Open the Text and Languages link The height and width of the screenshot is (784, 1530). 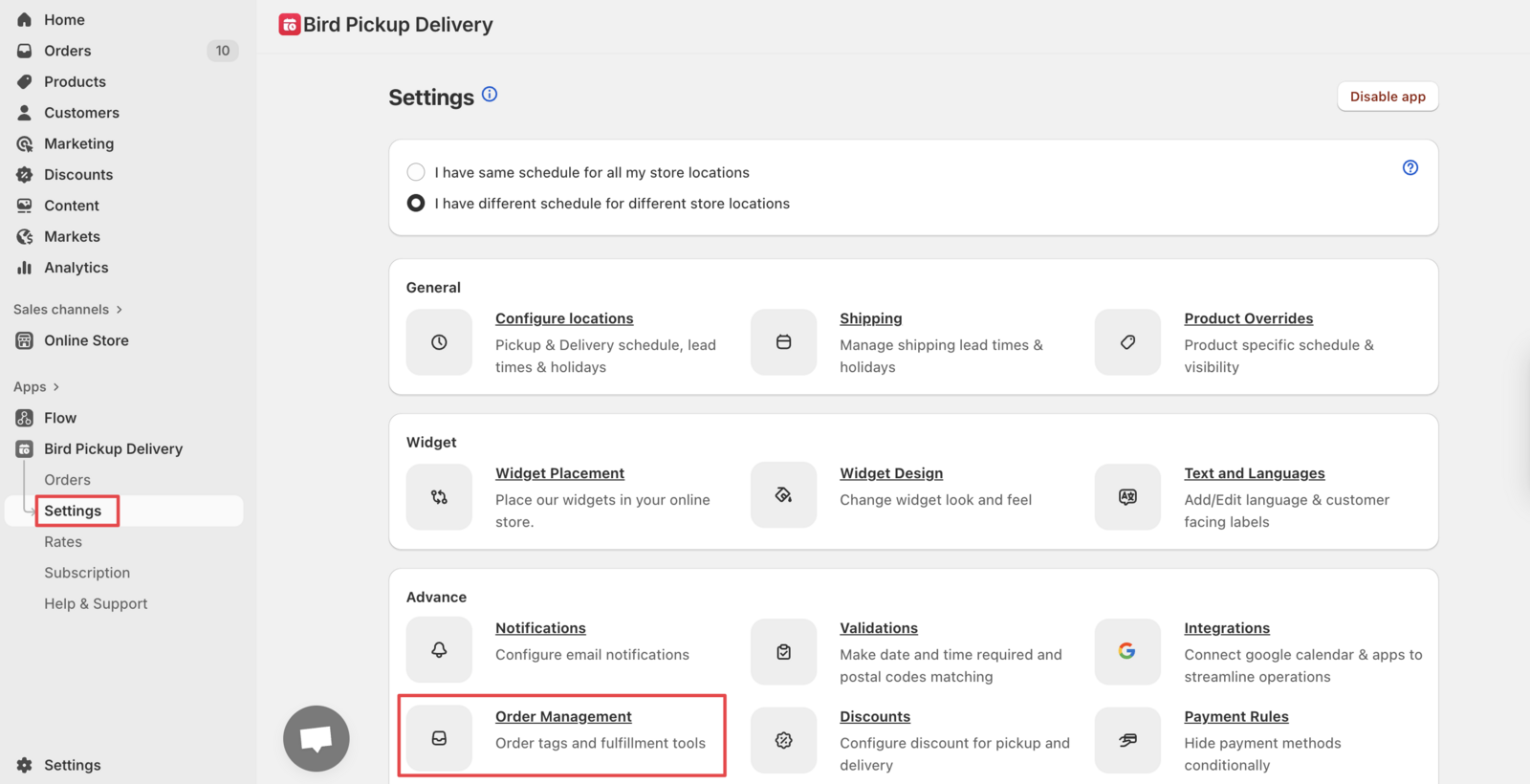(1255, 473)
